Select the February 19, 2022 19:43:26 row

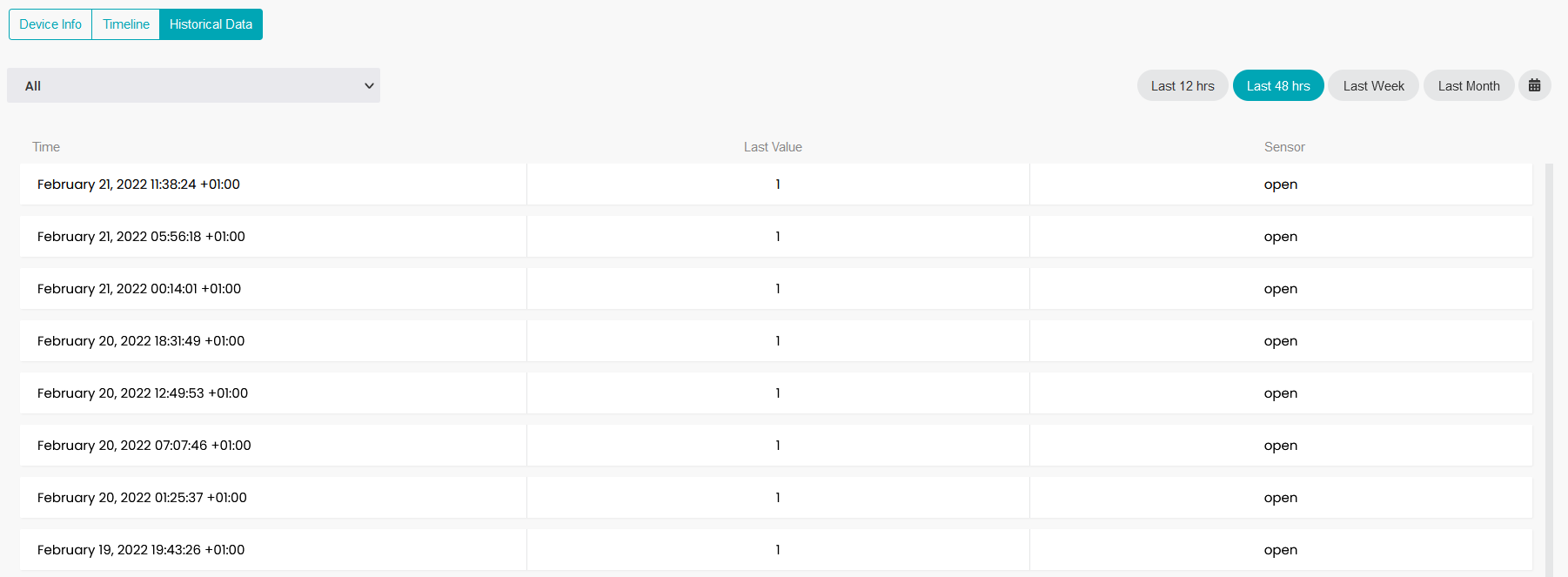point(776,550)
